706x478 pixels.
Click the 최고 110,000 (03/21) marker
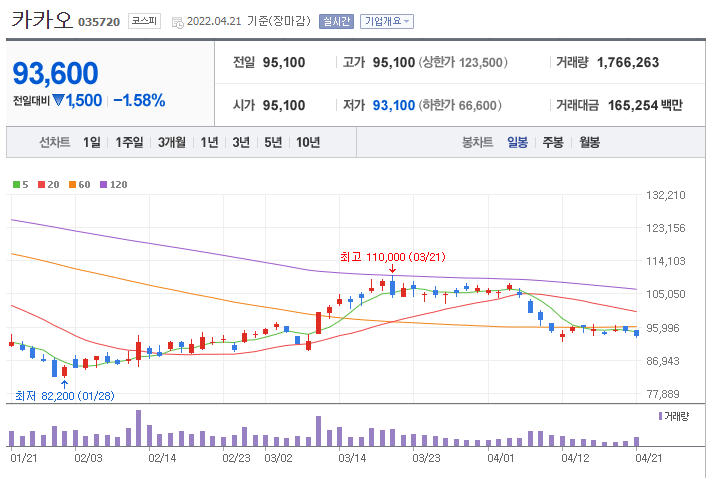point(393,257)
